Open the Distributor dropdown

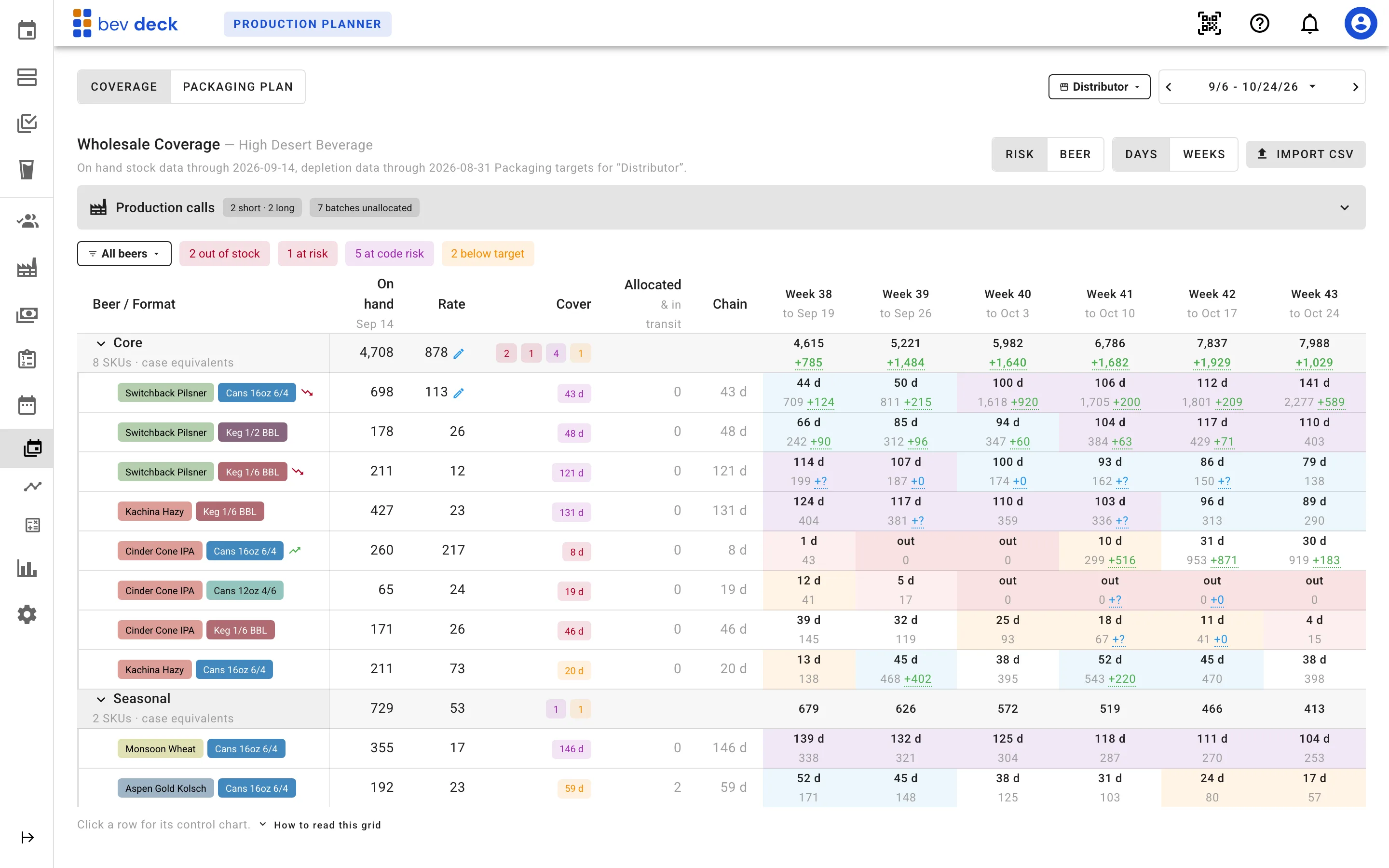pos(1099,87)
